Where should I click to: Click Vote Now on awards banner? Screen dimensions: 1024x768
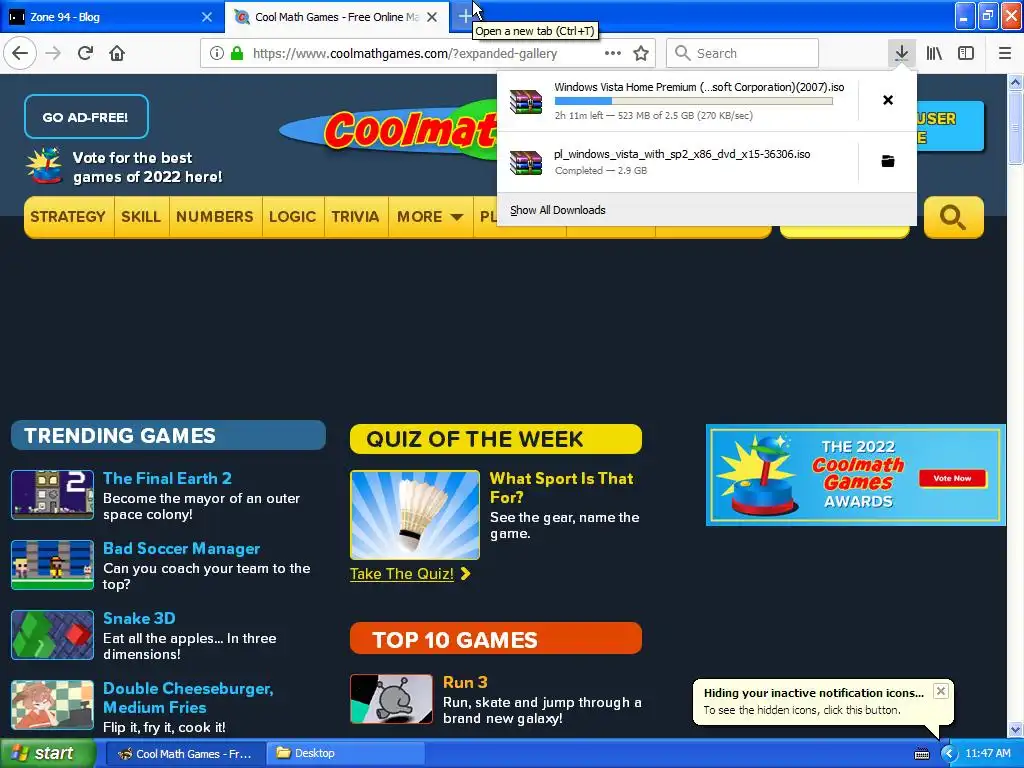pos(952,478)
